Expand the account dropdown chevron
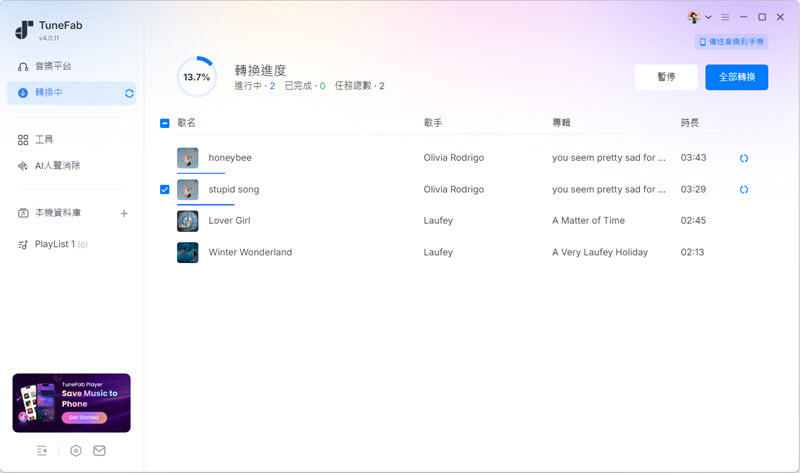The height and width of the screenshot is (473, 800). 708,17
